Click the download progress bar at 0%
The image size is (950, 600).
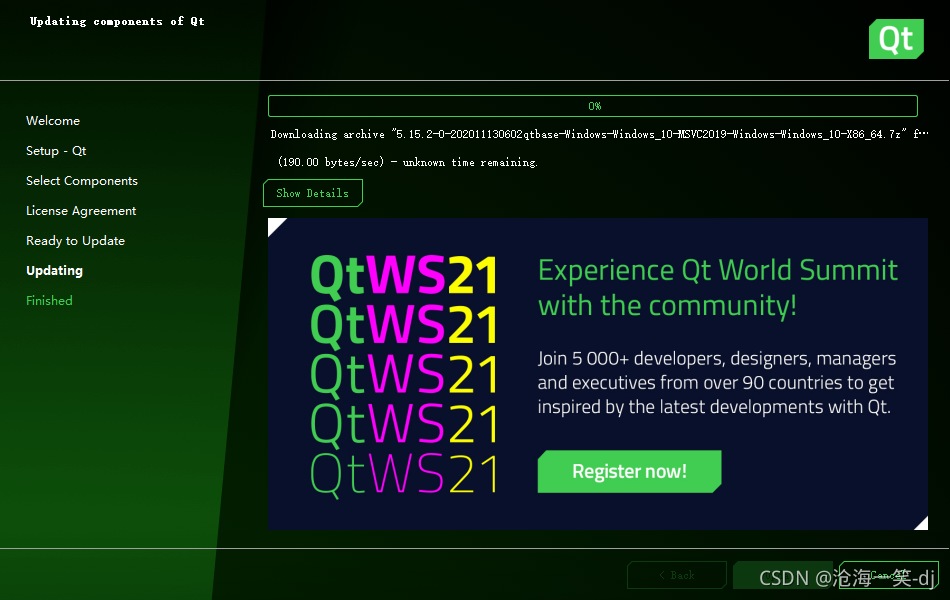tap(593, 106)
